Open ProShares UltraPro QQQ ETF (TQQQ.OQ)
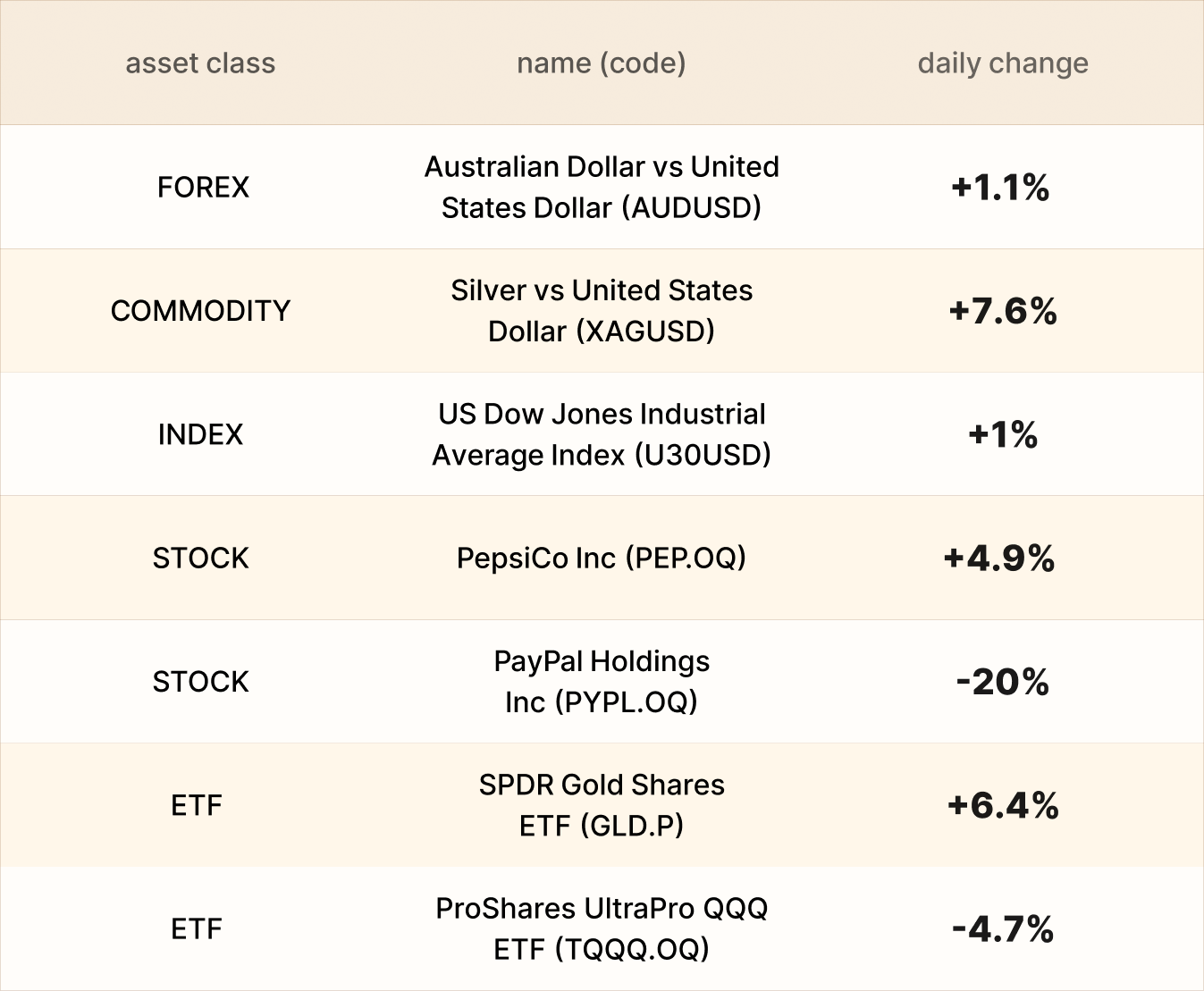 pos(602,928)
